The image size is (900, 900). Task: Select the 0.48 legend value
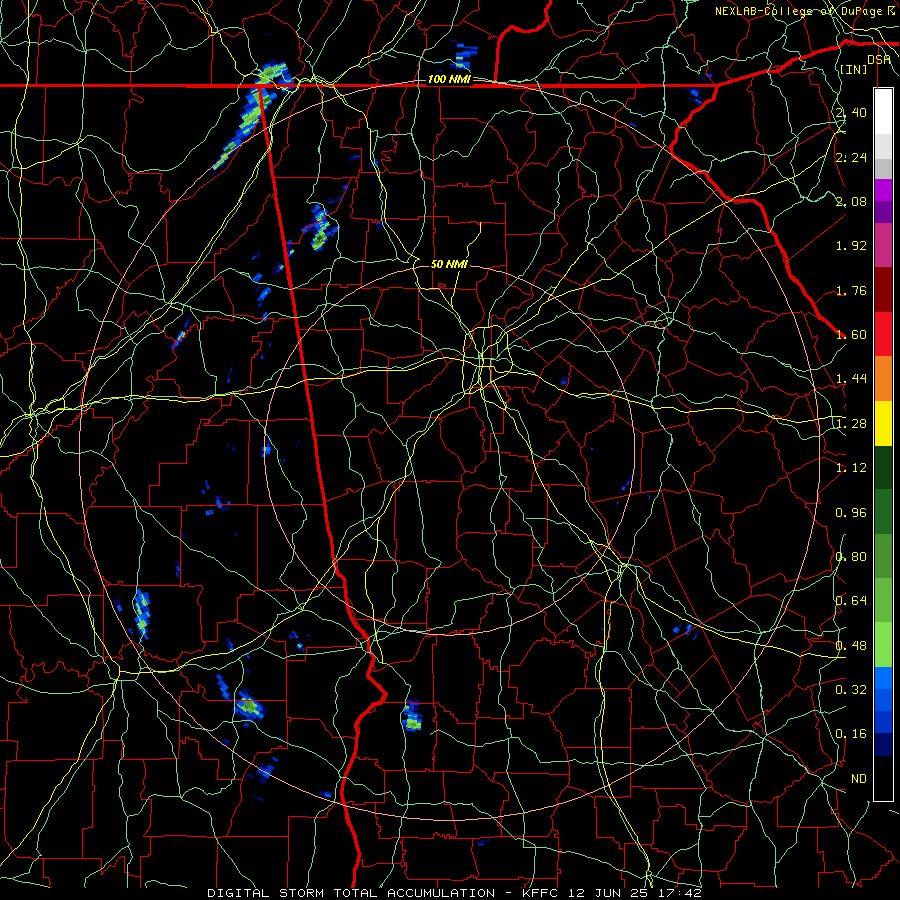coord(851,646)
